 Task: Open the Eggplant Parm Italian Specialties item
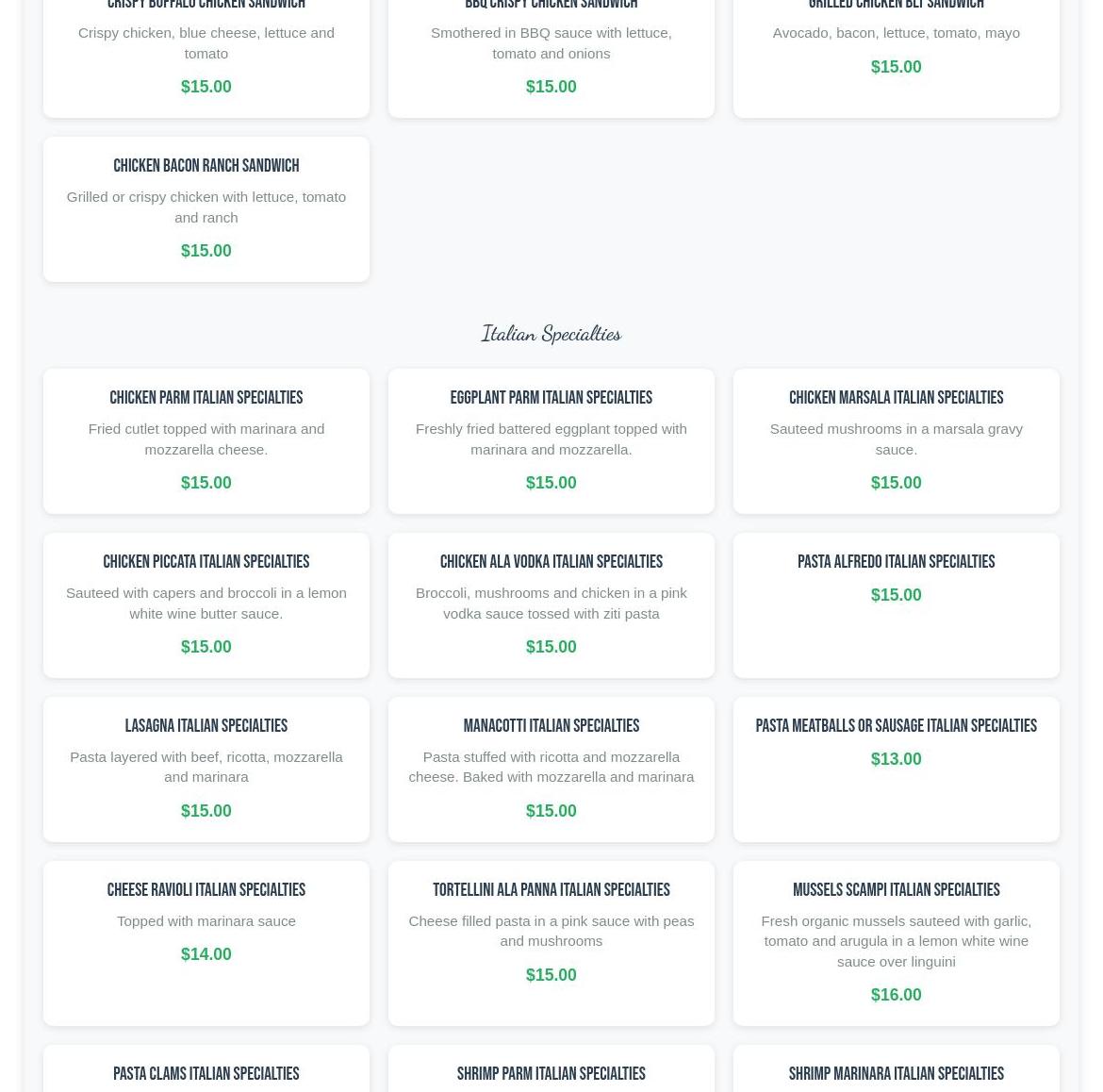[x=551, y=398]
